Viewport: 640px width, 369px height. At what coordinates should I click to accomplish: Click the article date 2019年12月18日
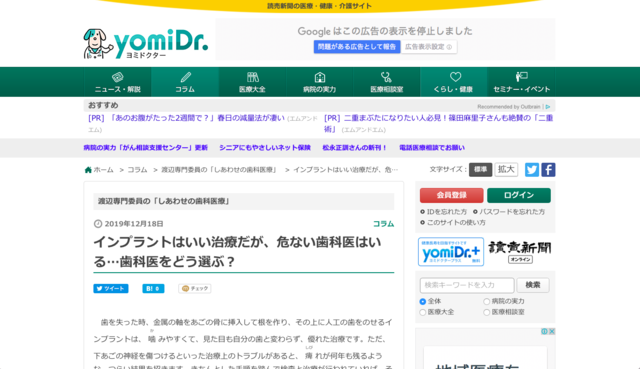coord(134,224)
